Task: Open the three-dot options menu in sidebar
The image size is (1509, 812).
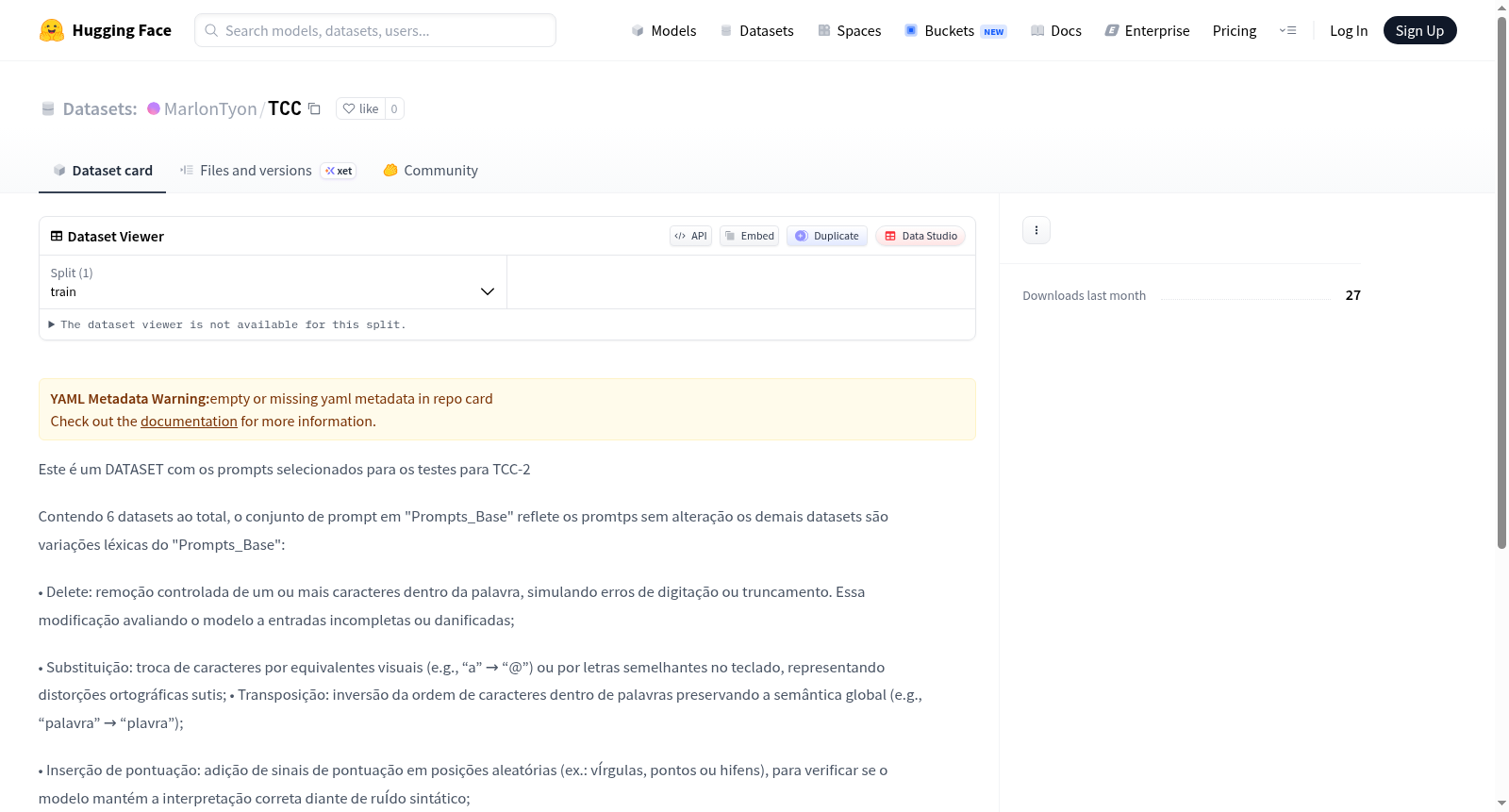Action: (x=1036, y=230)
